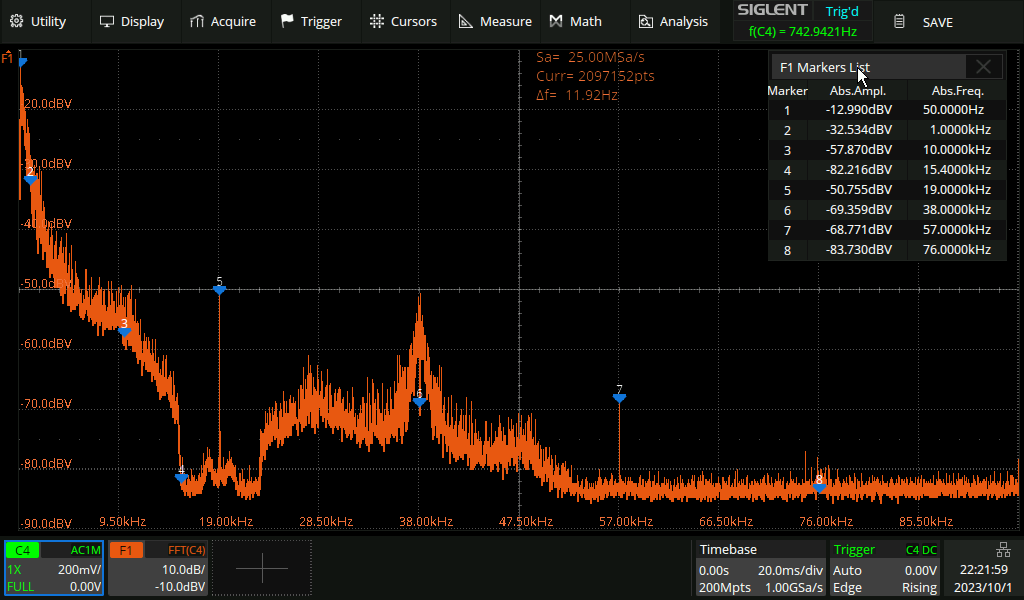This screenshot has height=600, width=1024.
Task: Open the Display menu
Action: click(x=132, y=21)
